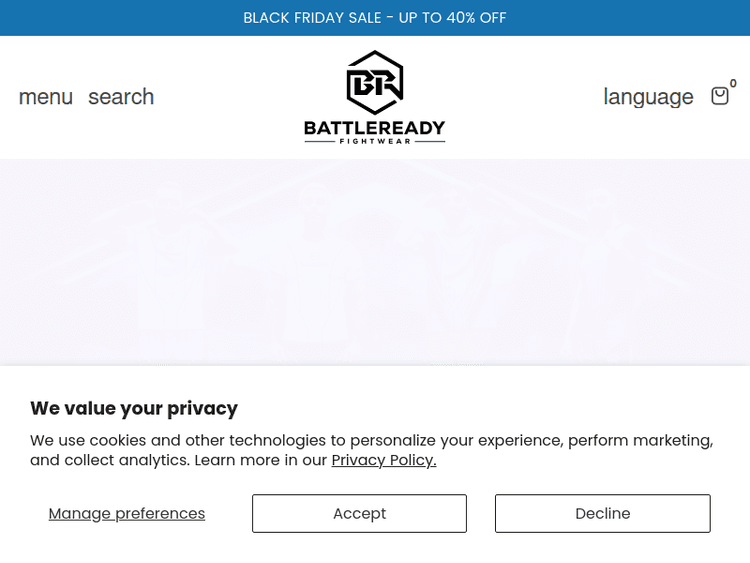This screenshot has height=563, width=750.
Task: Open Manage preferences for cookies
Action: coord(127,513)
